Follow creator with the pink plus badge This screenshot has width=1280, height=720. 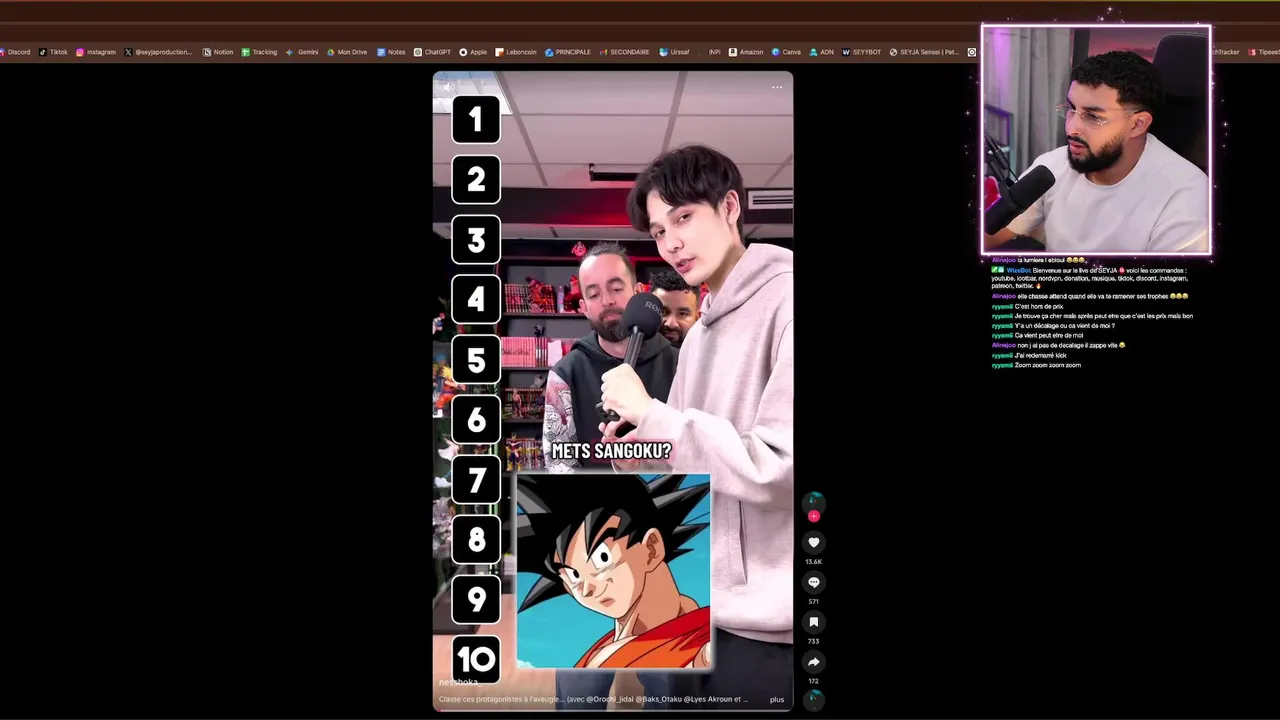click(x=813, y=516)
